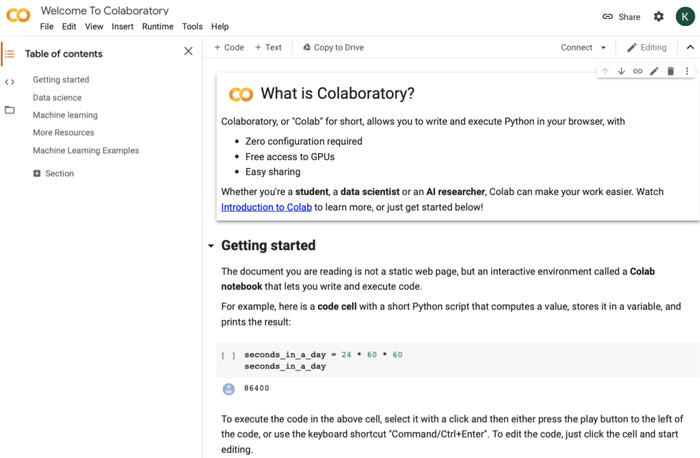The height and width of the screenshot is (458, 700).
Task: Delete the cell with trash icon
Action: (x=670, y=71)
